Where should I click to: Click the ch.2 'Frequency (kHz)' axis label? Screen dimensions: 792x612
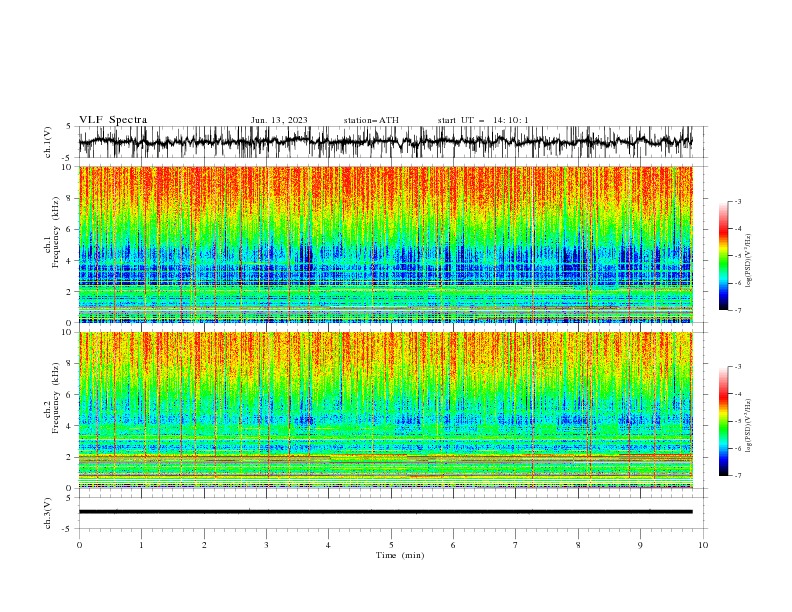pos(56,398)
